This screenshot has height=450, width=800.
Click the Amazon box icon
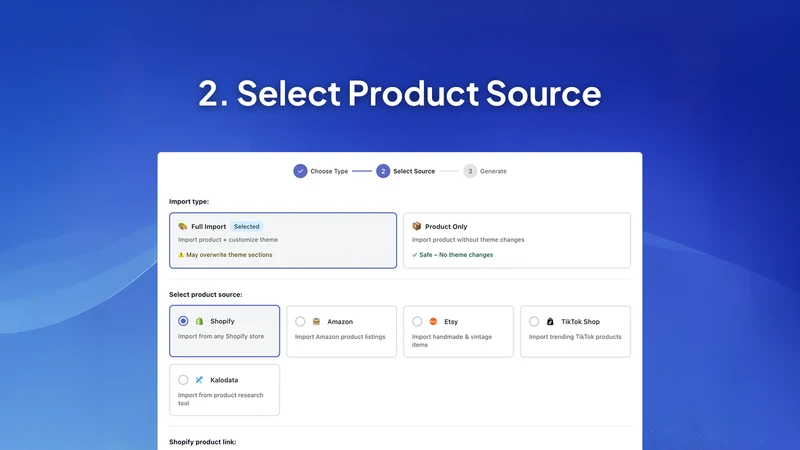coord(316,321)
